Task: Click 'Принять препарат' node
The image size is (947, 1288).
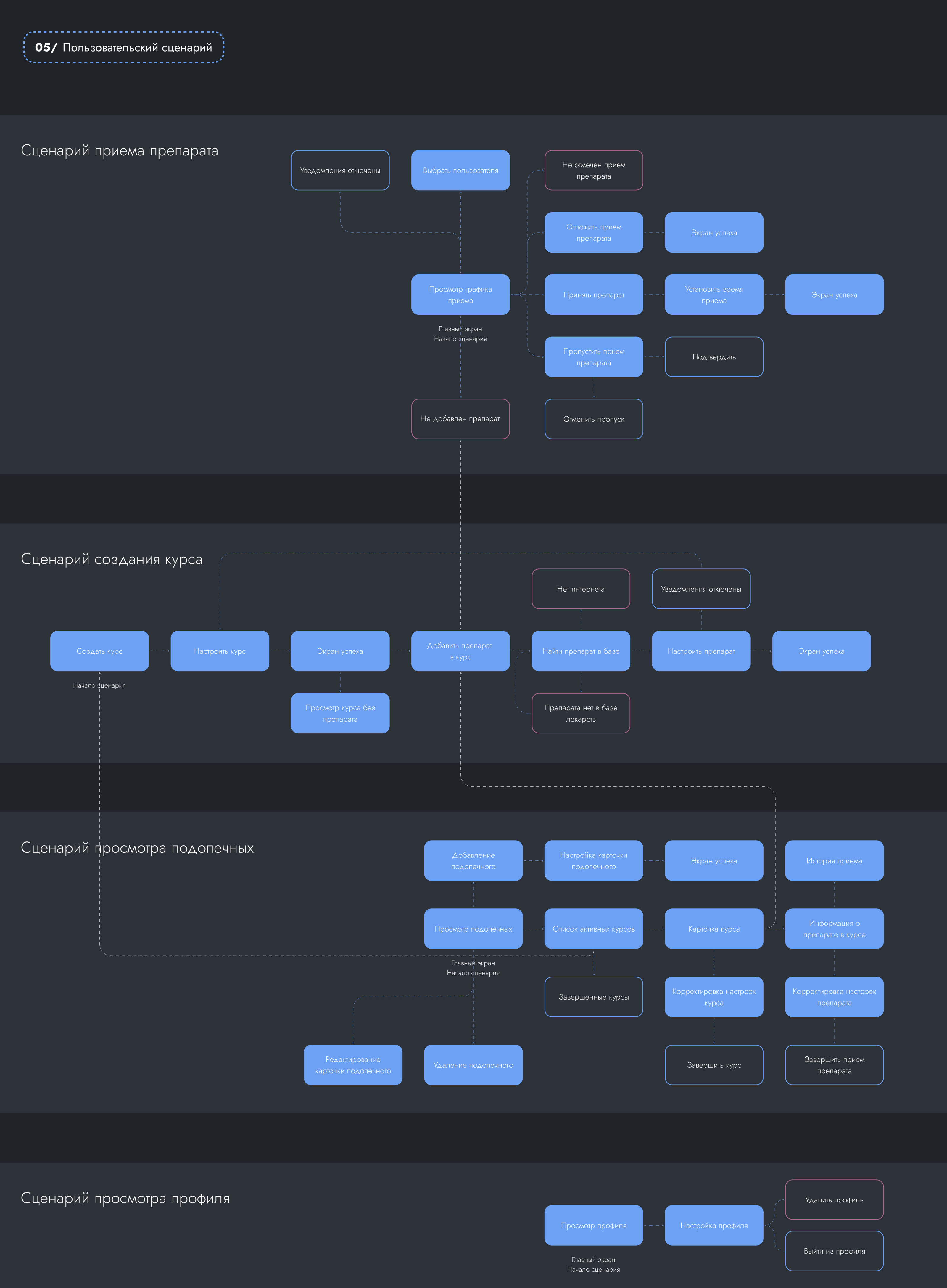Action: (593, 295)
